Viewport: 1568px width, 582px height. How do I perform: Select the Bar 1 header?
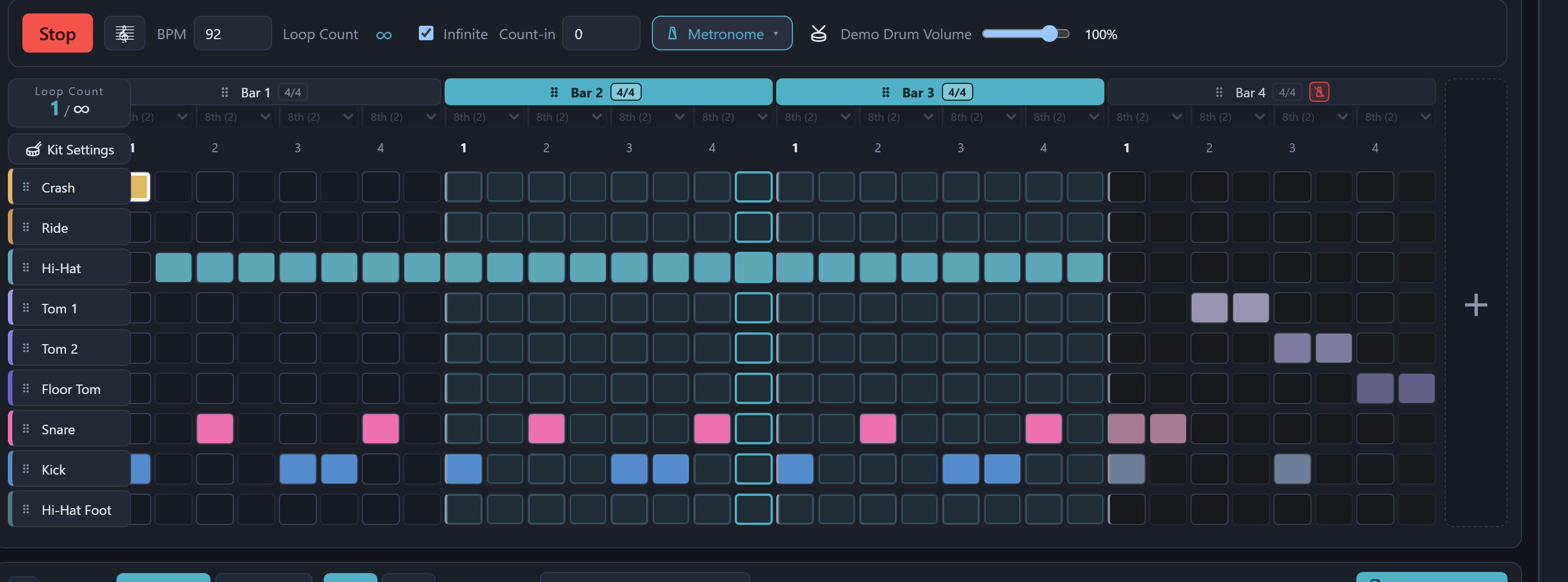click(286, 92)
